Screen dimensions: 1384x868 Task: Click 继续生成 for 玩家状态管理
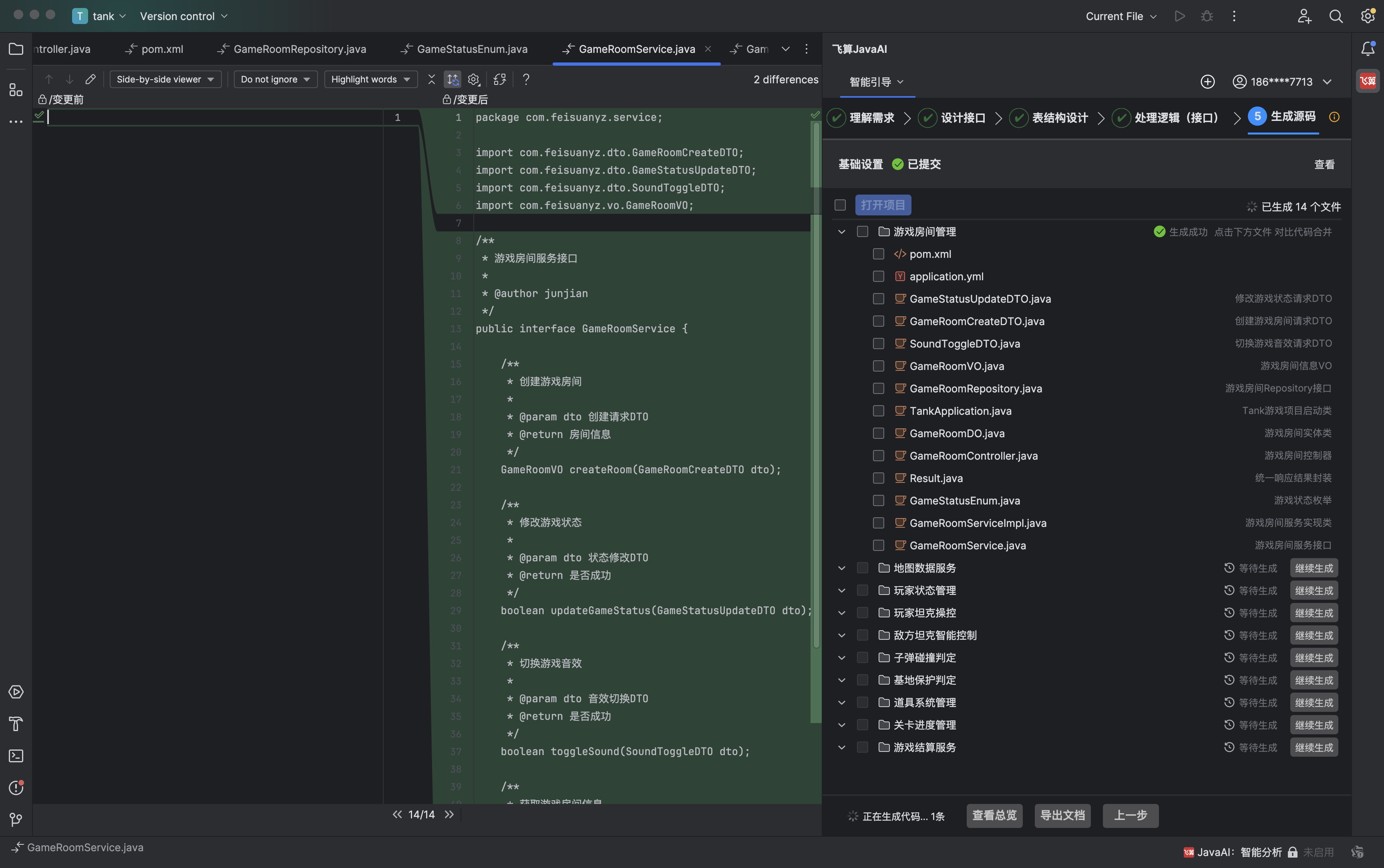click(x=1314, y=590)
